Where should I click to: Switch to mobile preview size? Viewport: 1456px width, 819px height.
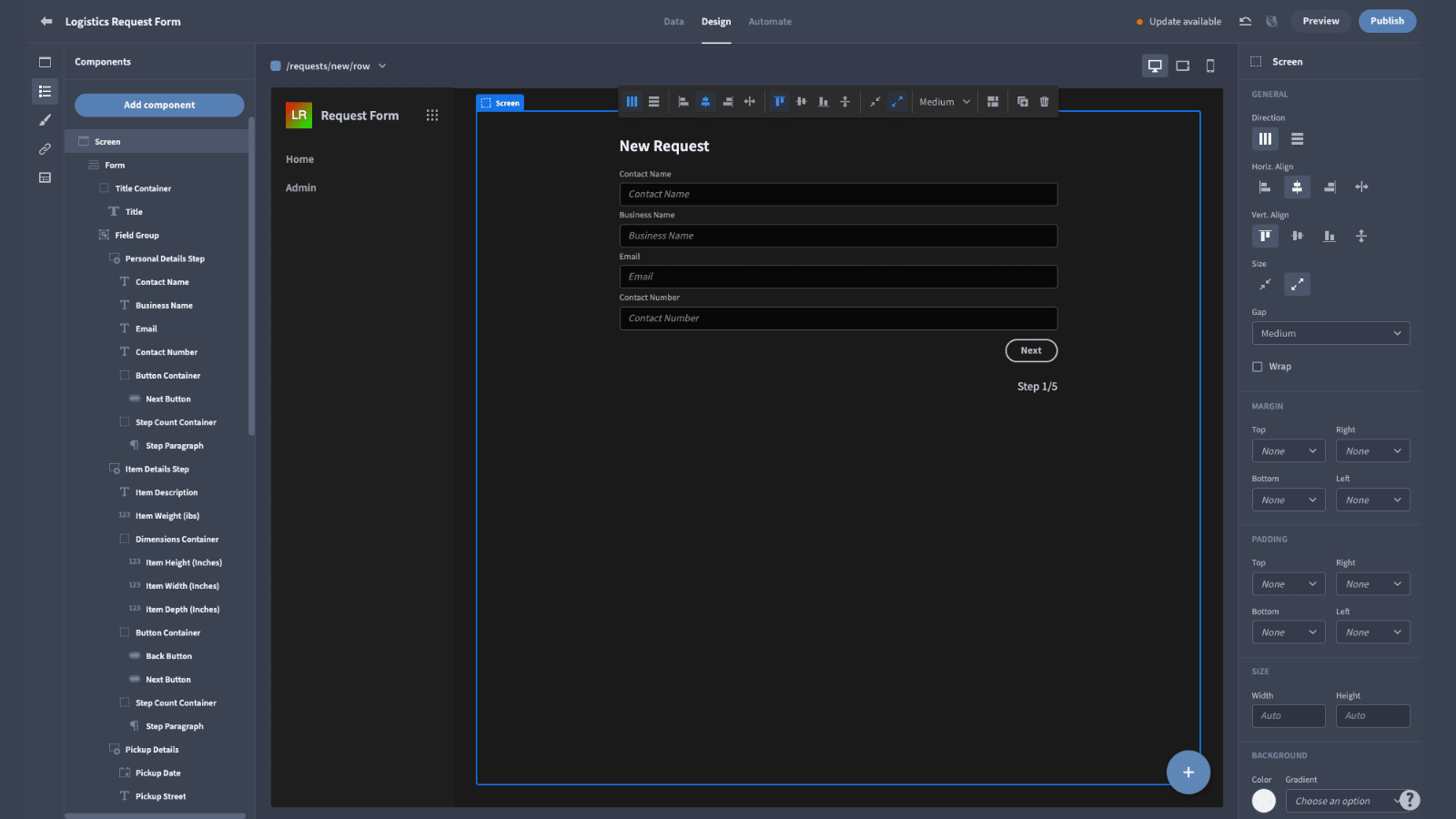coord(1210,66)
